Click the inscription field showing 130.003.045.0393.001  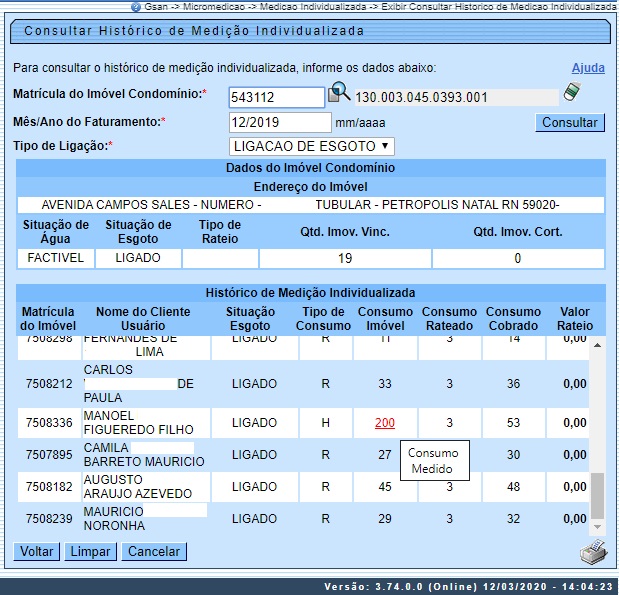[x=455, y=98]
